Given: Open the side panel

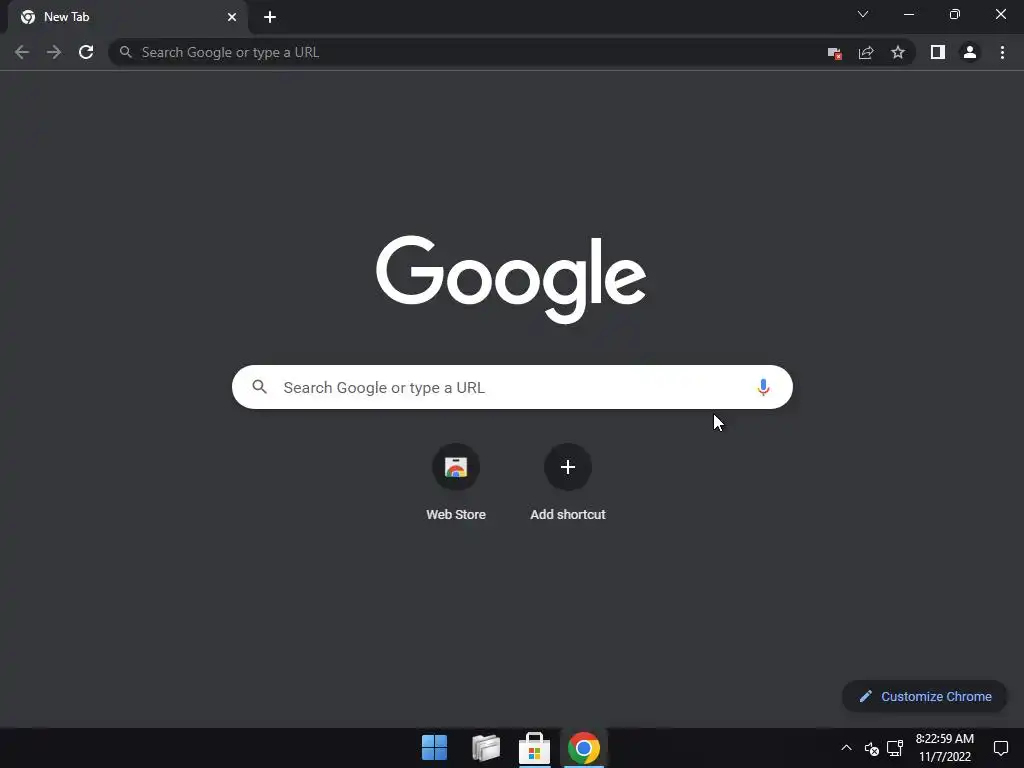Looking at the screenshot, I should click(938, 52).
